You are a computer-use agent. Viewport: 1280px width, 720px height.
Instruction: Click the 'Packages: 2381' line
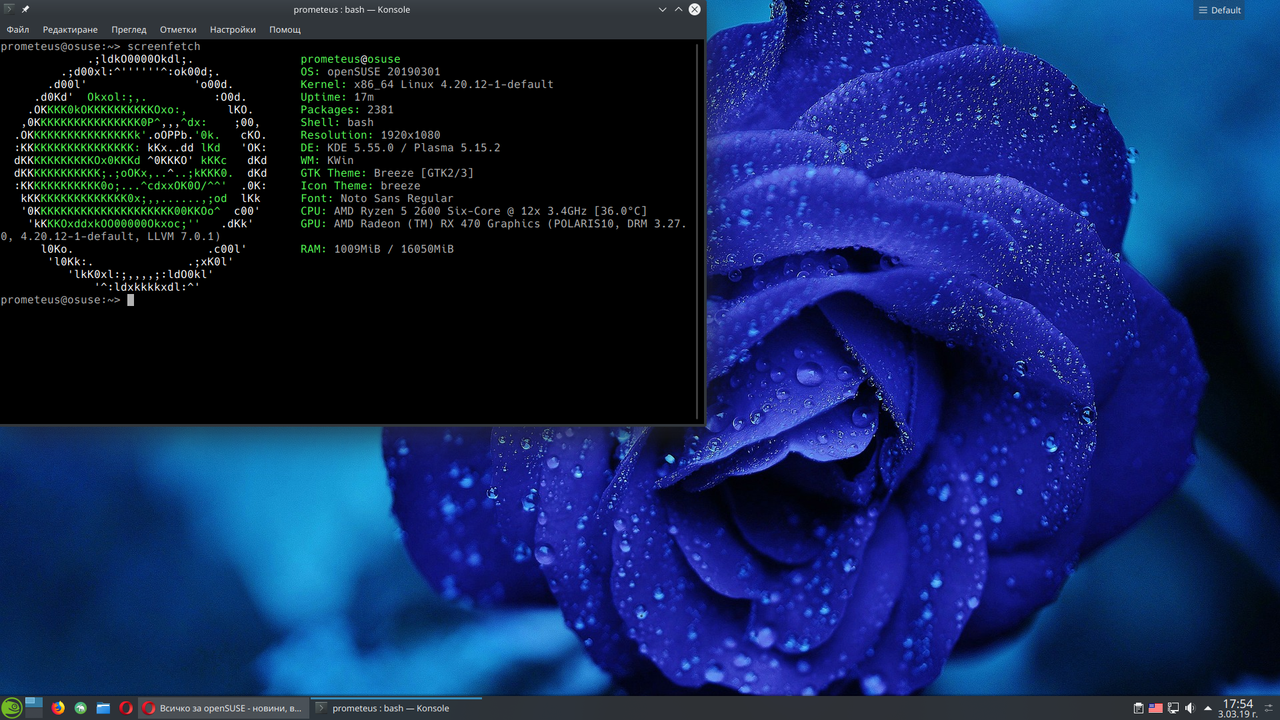tap(347, 110)
